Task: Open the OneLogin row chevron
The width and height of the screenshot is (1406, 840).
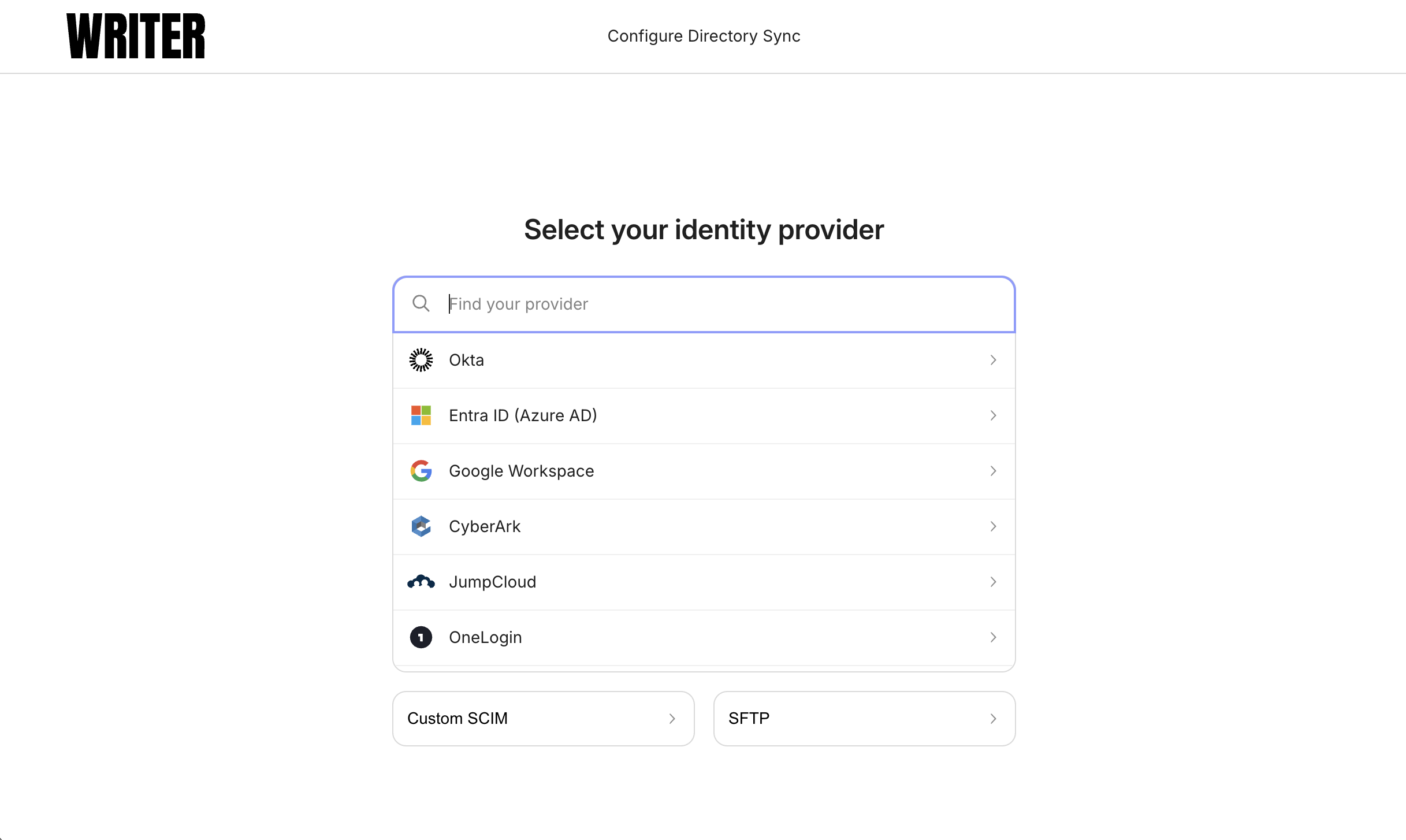Action: [x=994, y=637]
